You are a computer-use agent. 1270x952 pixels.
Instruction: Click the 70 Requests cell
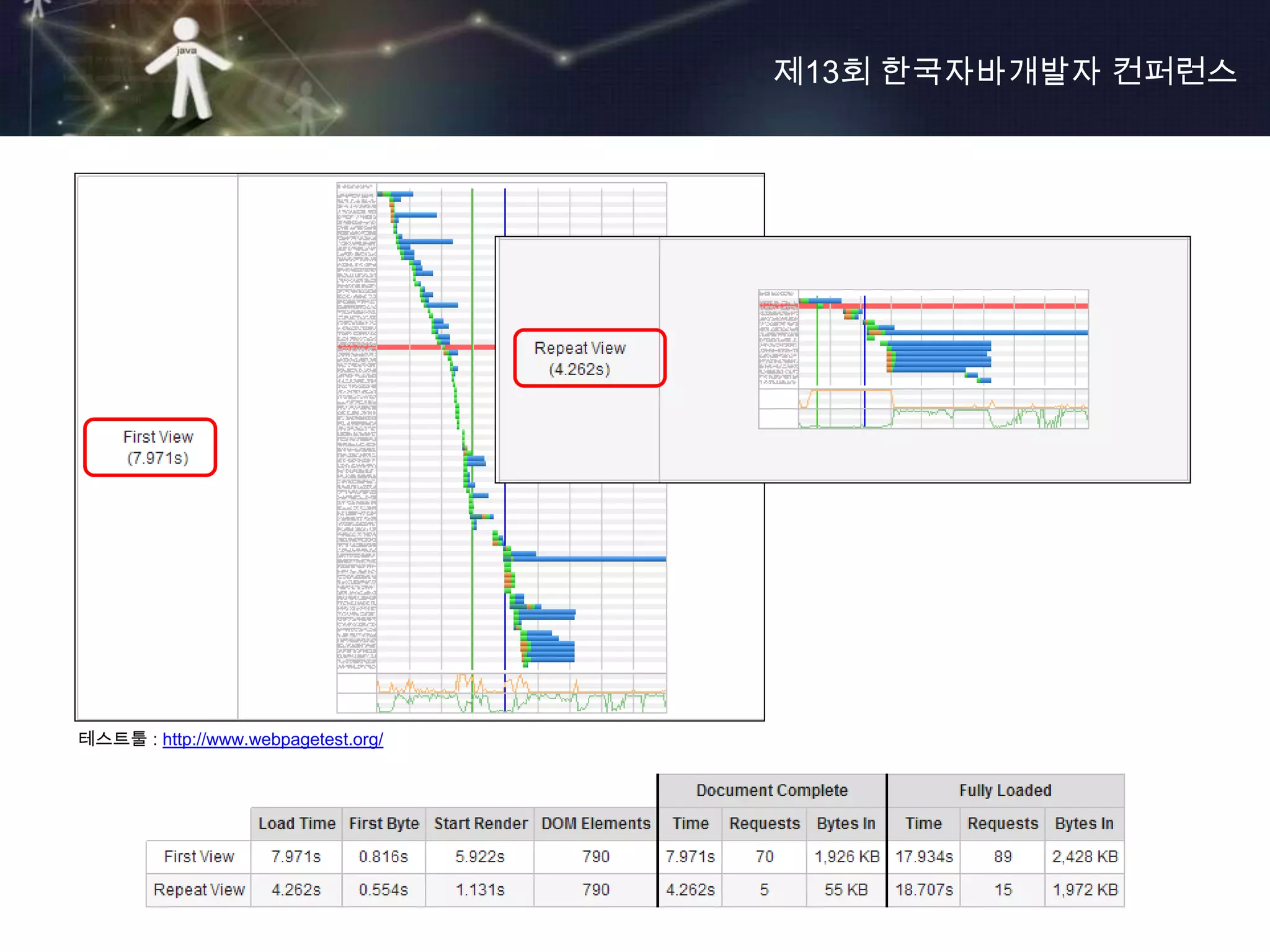pyautogui.click(x=765, y=857)
